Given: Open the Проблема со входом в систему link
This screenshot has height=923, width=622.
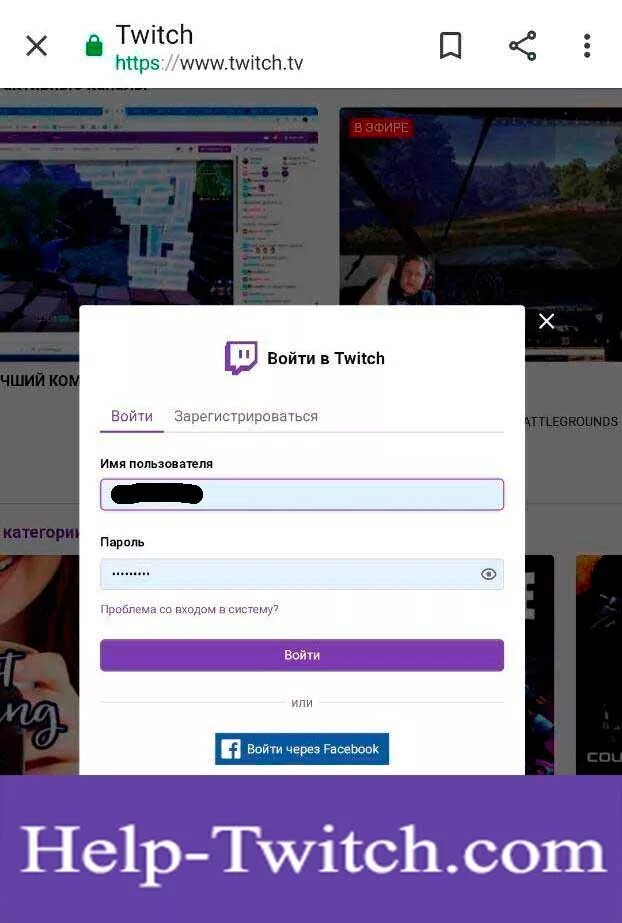Looking at the screenshot, I should 189,609.
